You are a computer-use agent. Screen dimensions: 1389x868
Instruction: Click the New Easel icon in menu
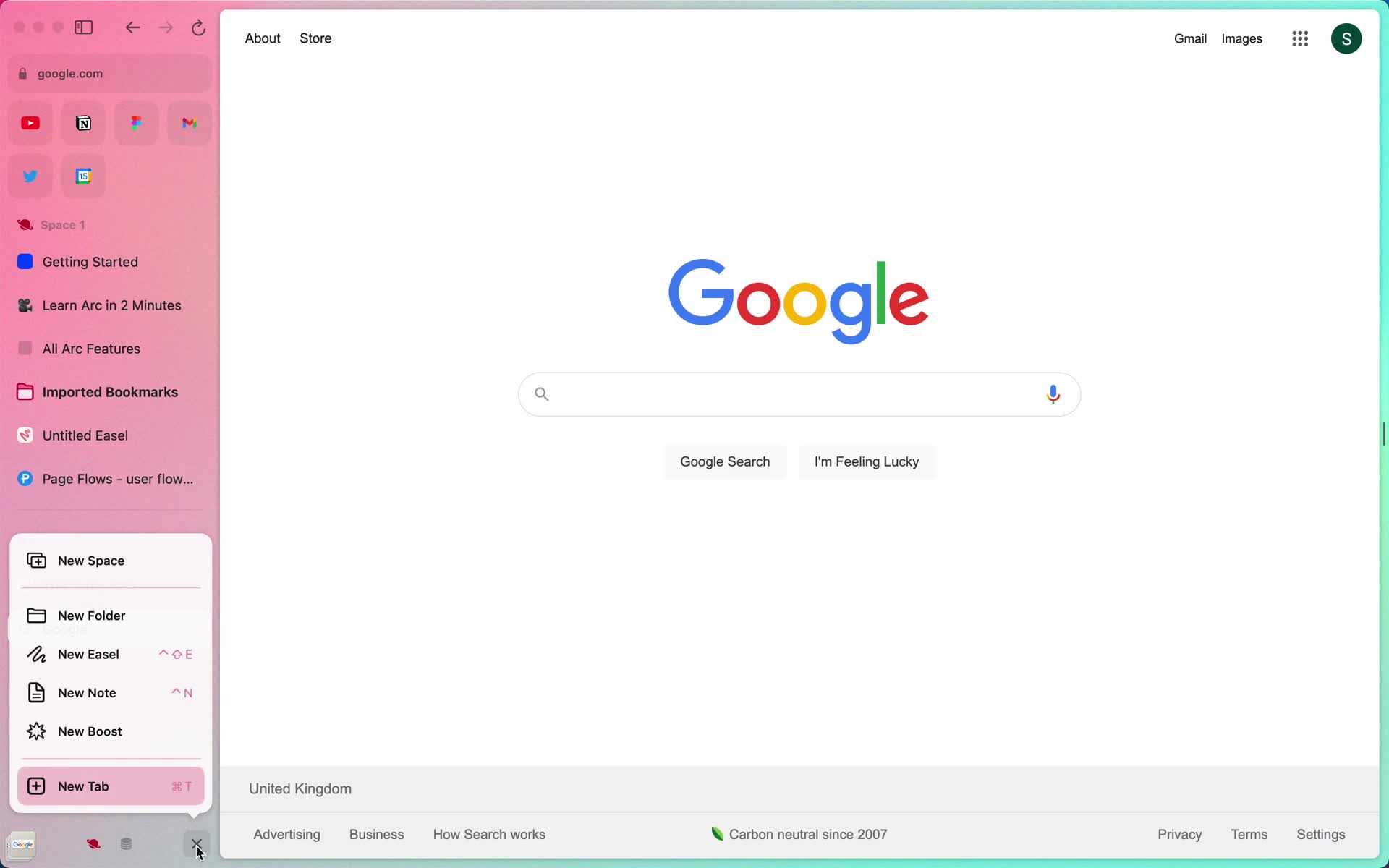click(x=37, y=654)
